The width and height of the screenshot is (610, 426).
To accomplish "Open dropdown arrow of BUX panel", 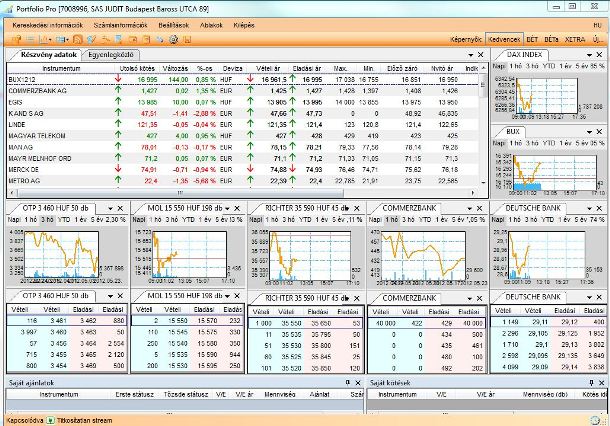I will [x=589, y=132].
